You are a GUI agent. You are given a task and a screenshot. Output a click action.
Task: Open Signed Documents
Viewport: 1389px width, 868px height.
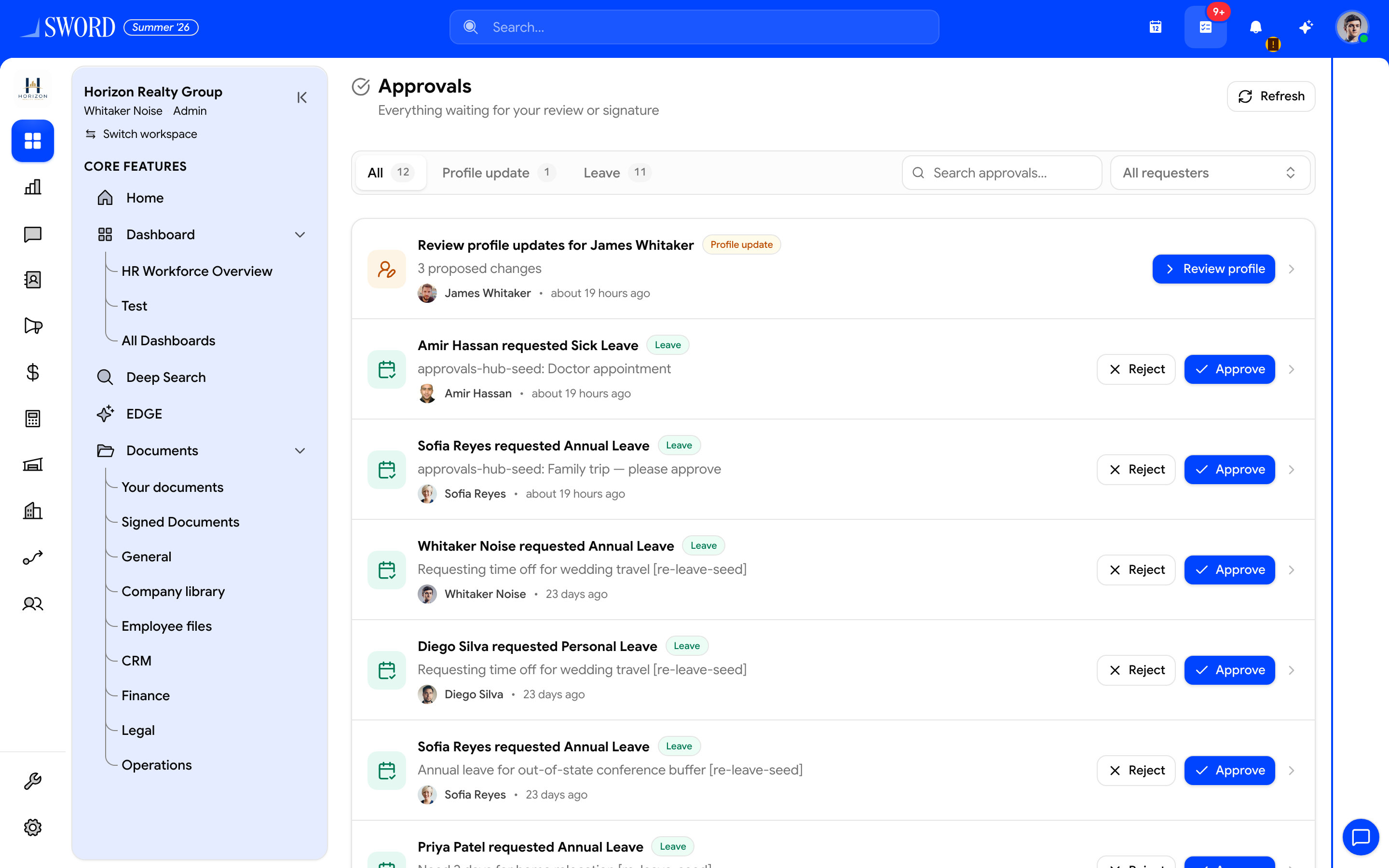coord(180,522)
